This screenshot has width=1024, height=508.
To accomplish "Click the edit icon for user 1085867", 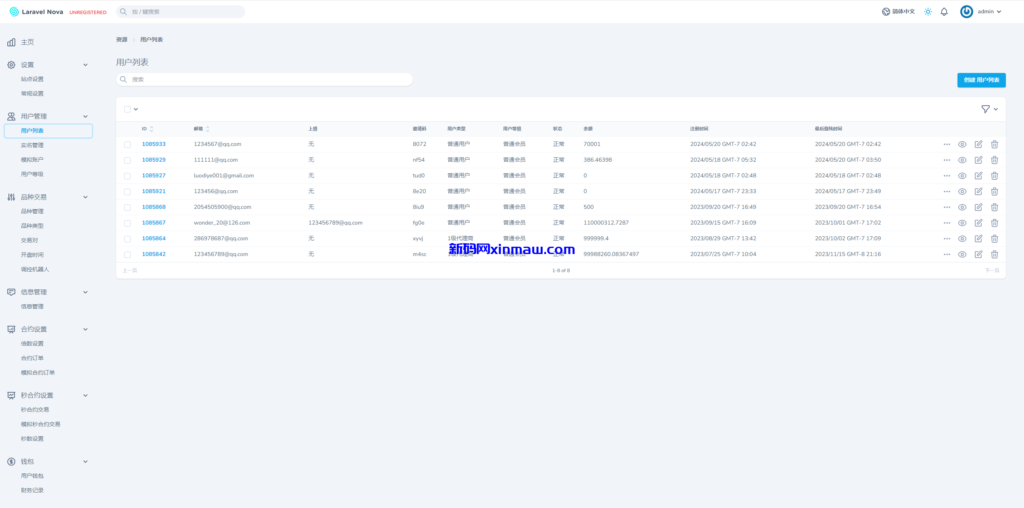I will click(x=978, y=223).
